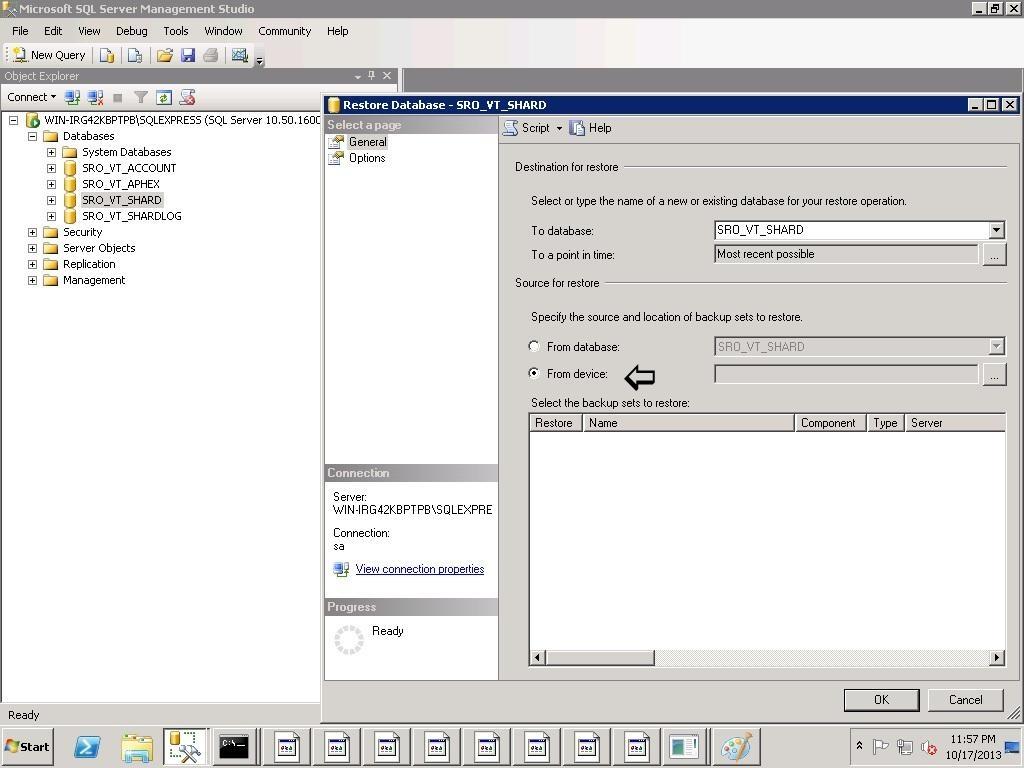
Task: Open the Edit menu
Action: pos(53,31)
